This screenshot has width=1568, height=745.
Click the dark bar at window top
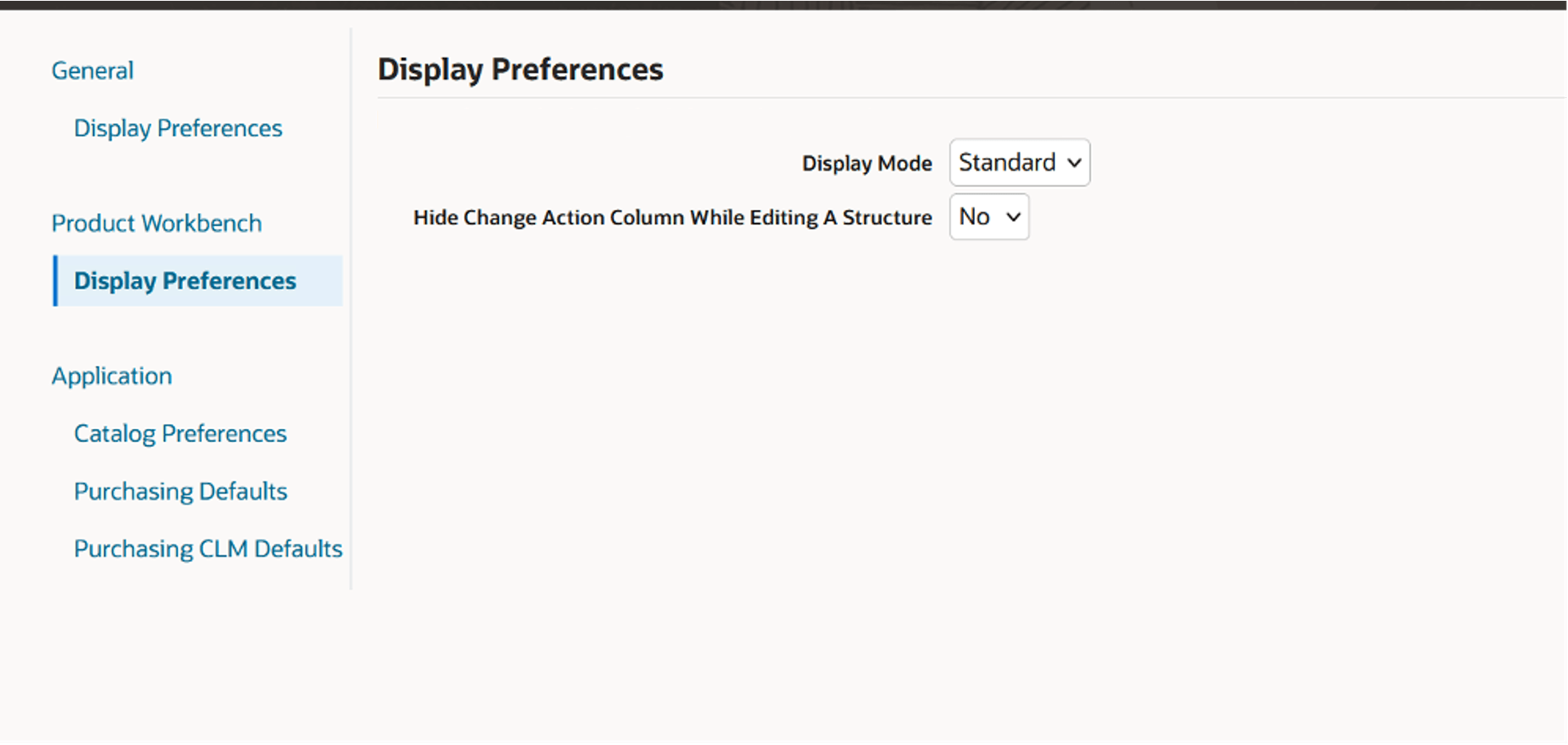coord(784,4)
